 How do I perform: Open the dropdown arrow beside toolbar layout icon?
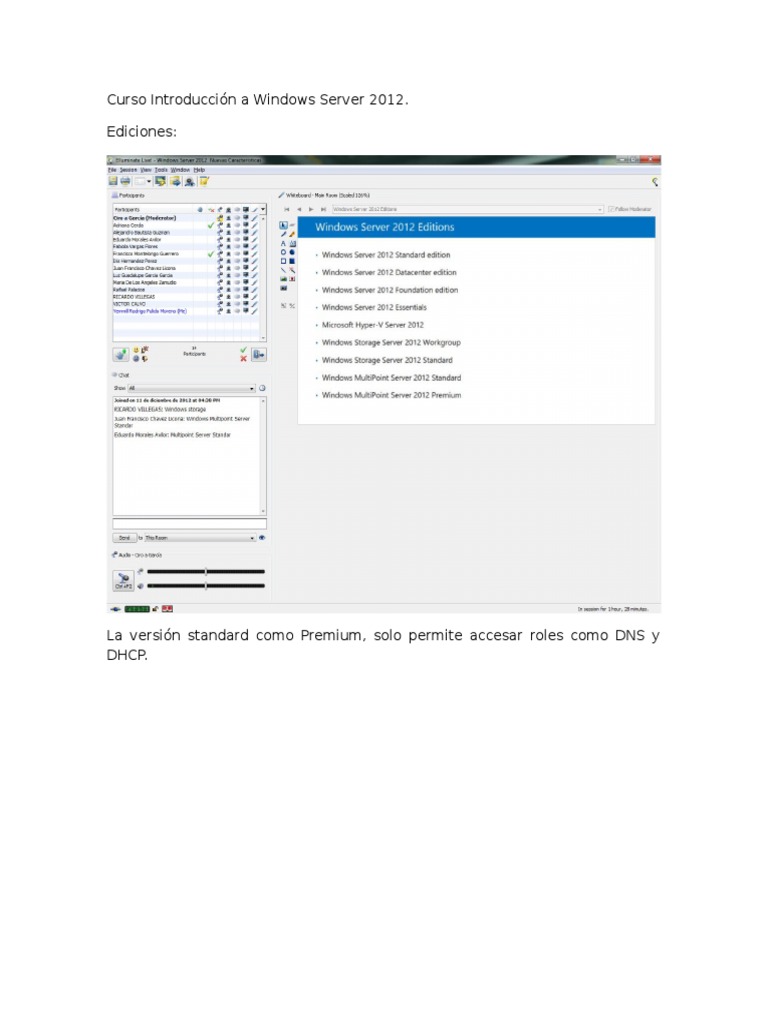[149, 182]
